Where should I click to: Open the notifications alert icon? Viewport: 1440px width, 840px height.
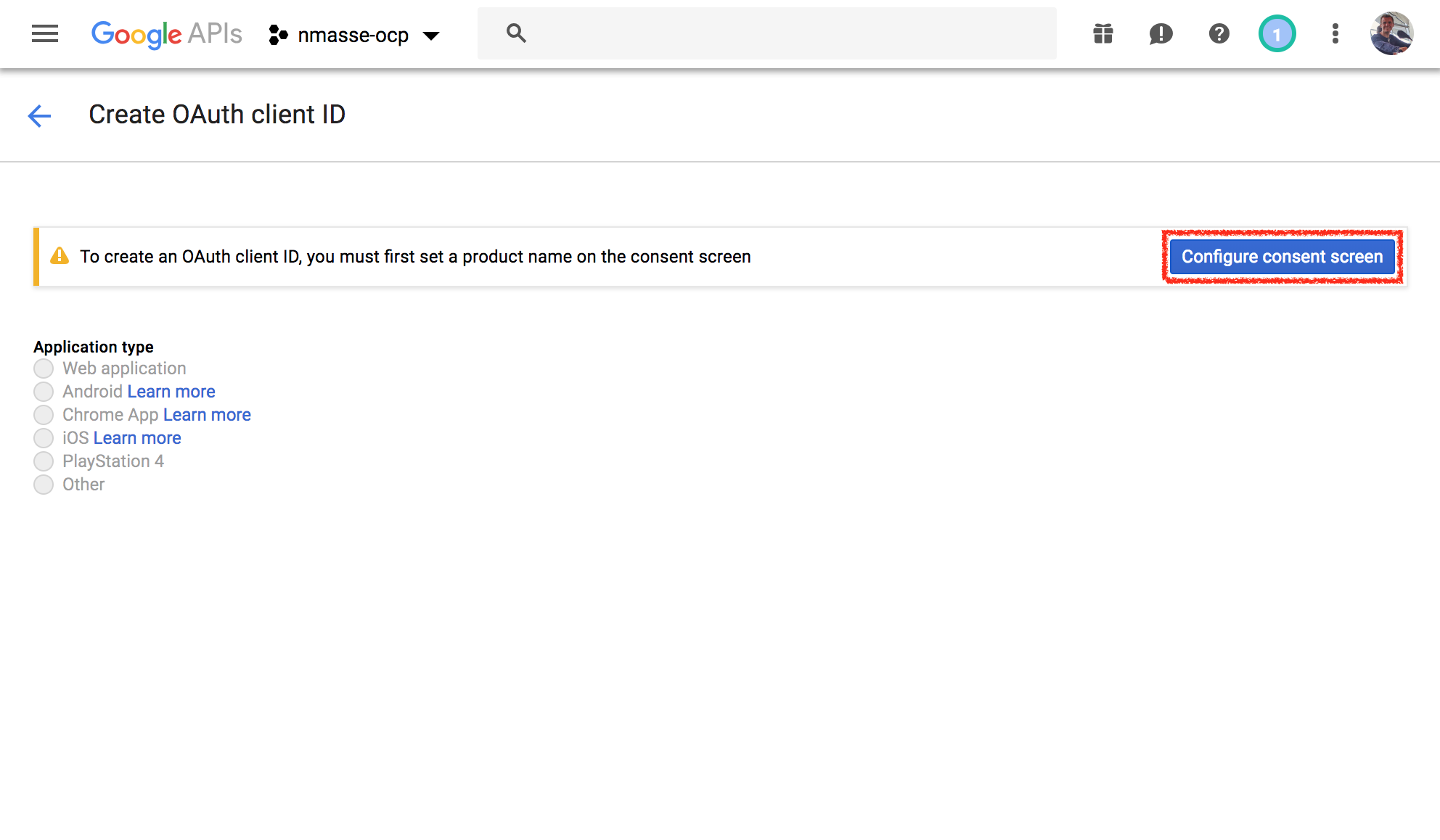point(1161,33)
